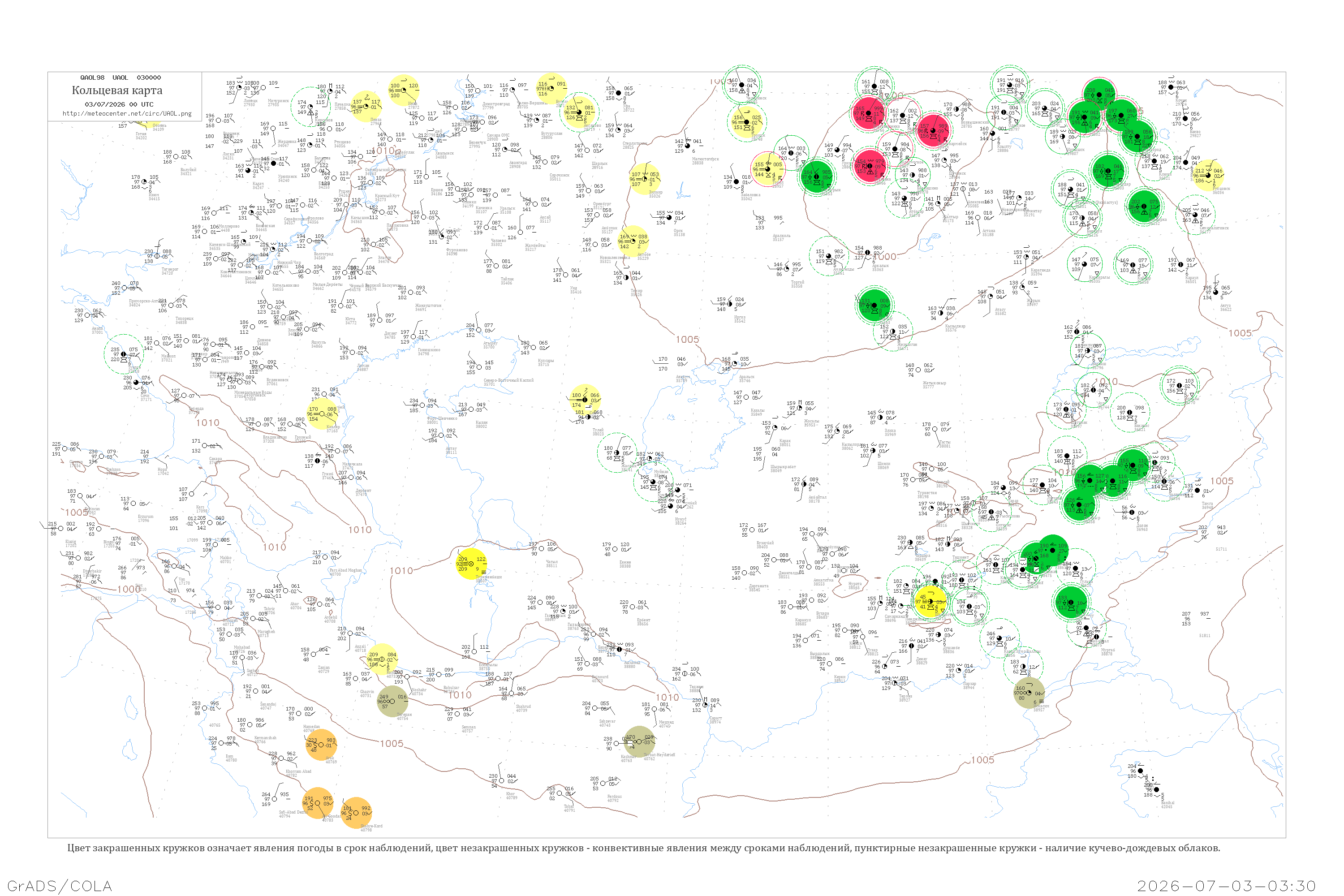Click the station label "Ghazvin 40731"
Image resolution: width=1344 pixels, height=896 pixels.
(366, 693)
